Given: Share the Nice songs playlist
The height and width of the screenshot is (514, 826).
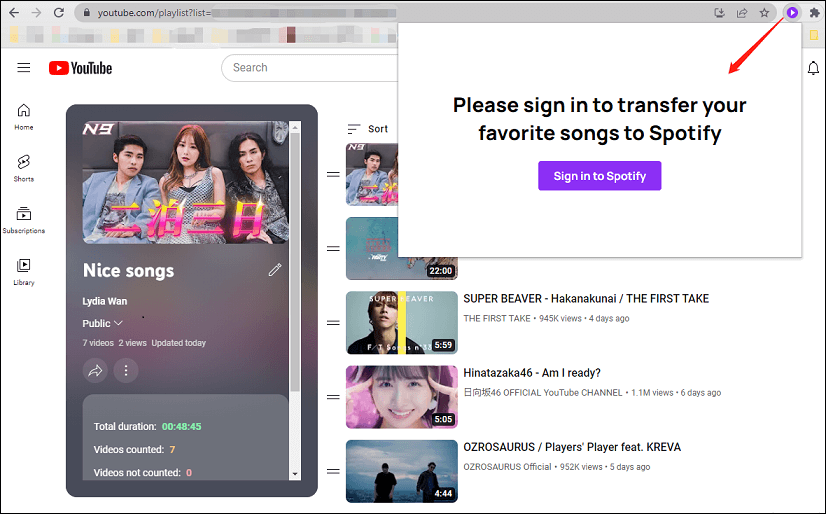Looking at the screenshot, I should click(x=95, y=371).
